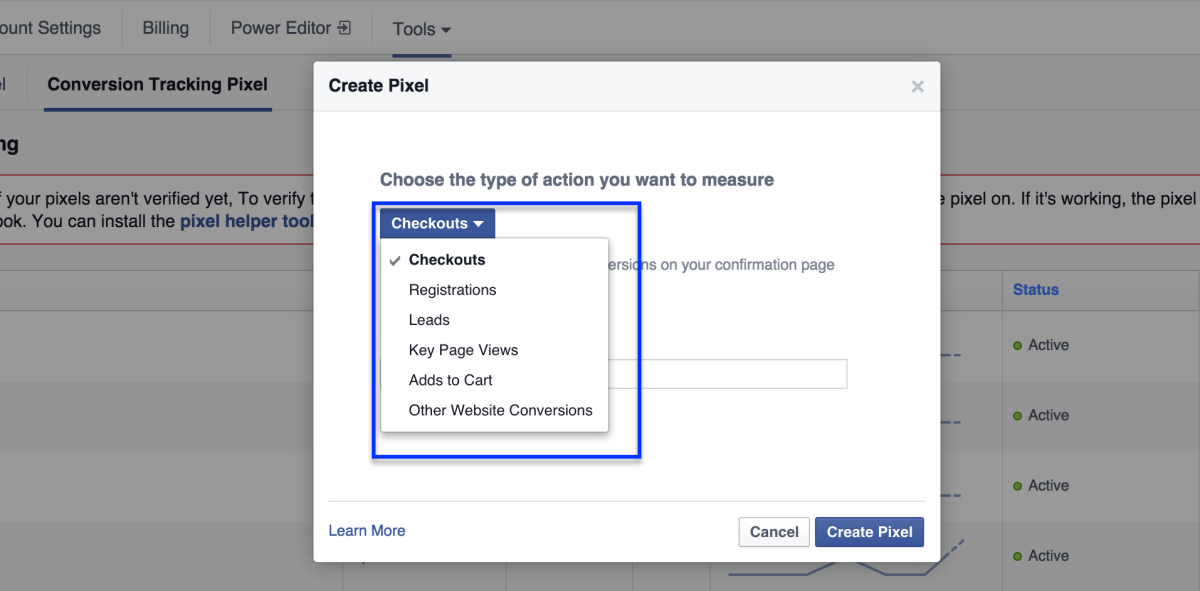Switch to the Conversion Tracking Pixel tab
The width and height of the screenshot is (1200, 591).
pyautogui.click(x=157, y=86)
